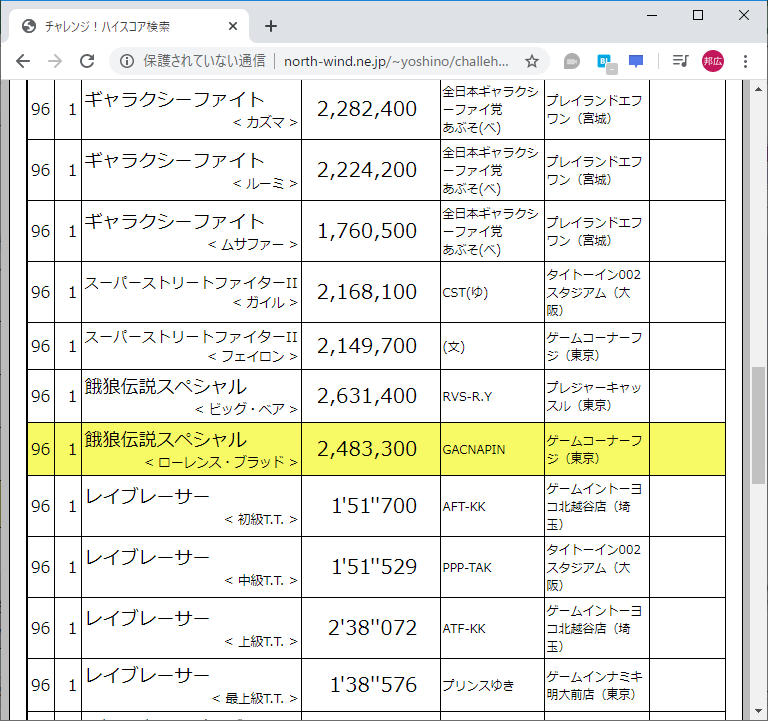Click the ＜ ローレンス・ブラッド ＞ label
This screenshot has width=768, height=721.
(x=221, y=462)
